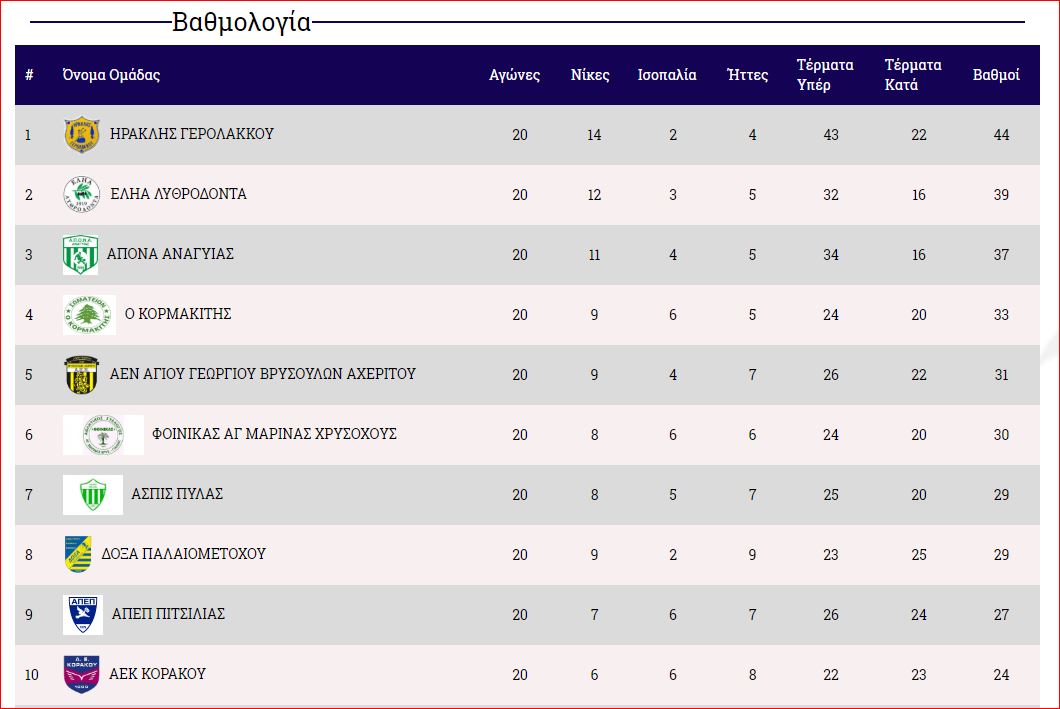Click the ΑΕΚ ΚΟΡΑΚΟΥ team emblem
1060x709 pixels.
[81, 674]
